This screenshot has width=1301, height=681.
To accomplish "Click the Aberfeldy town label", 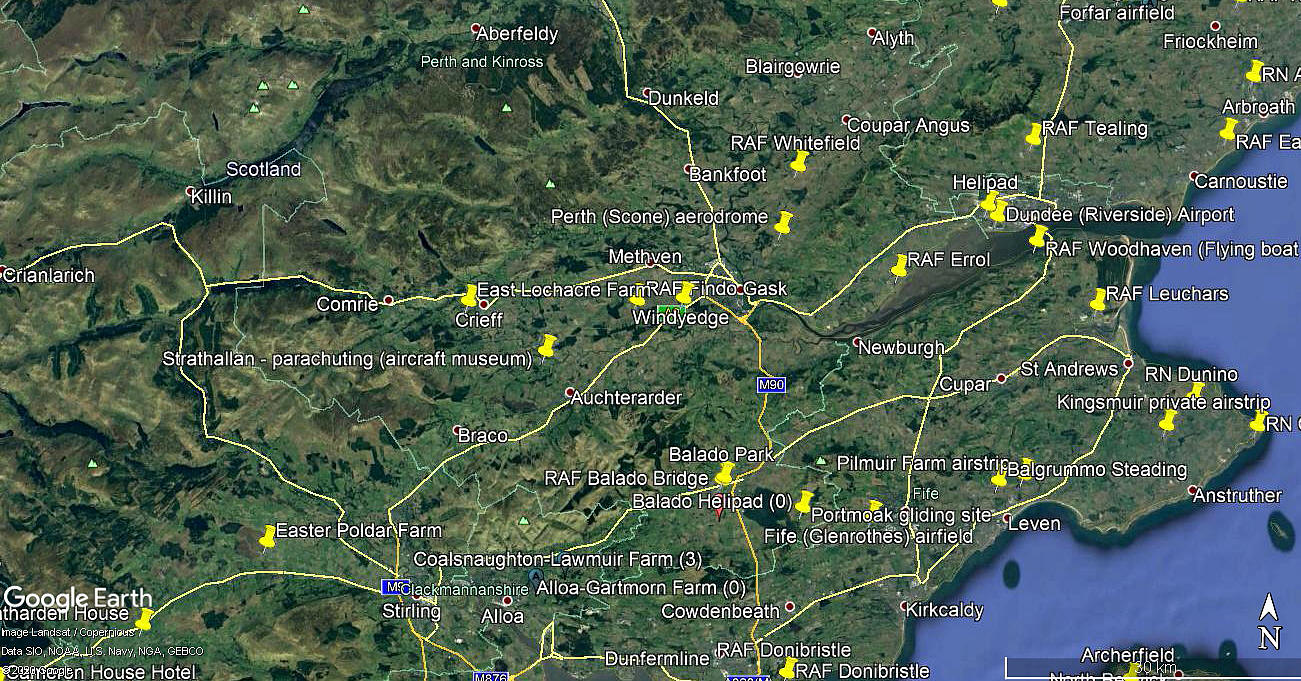I will point(517,34).
